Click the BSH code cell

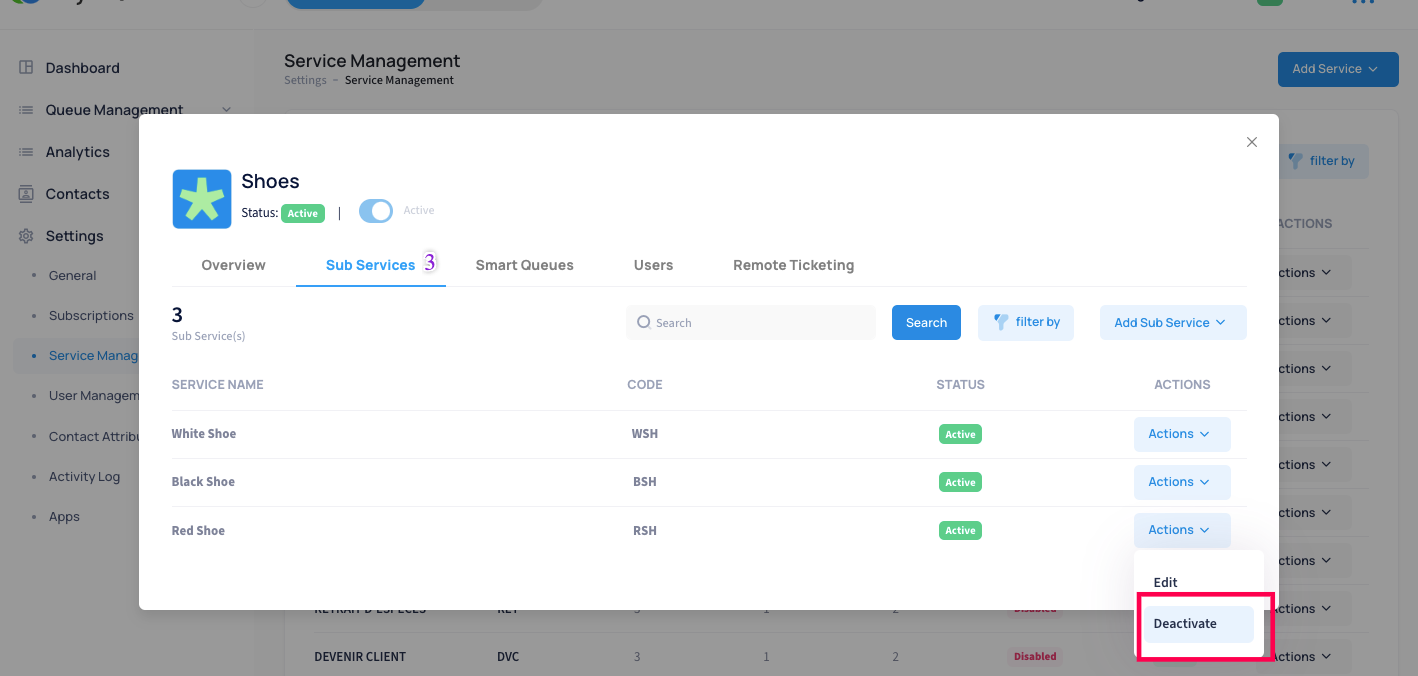(x=645, y=482)
